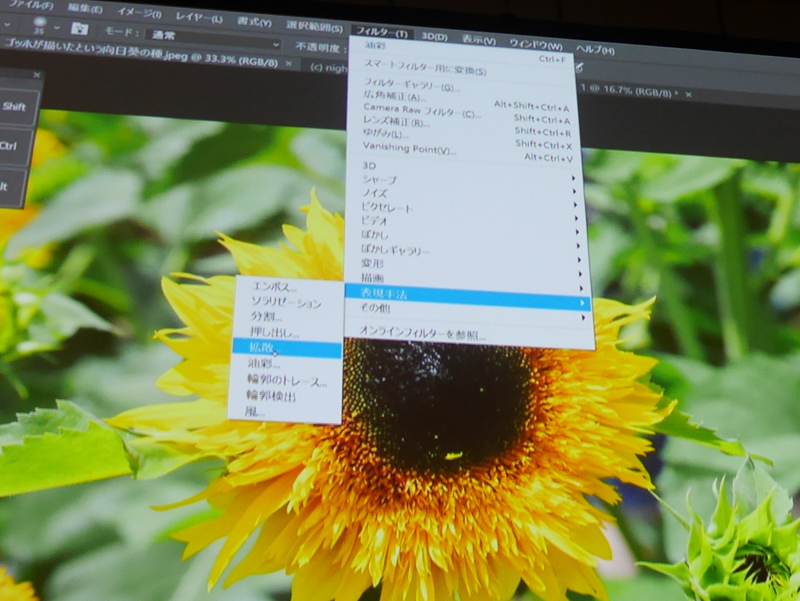Switch to the (c) nigh... document tab
The width and height of the screenshot is (800, 601).
pyautogui.click(x=329, y=67)
